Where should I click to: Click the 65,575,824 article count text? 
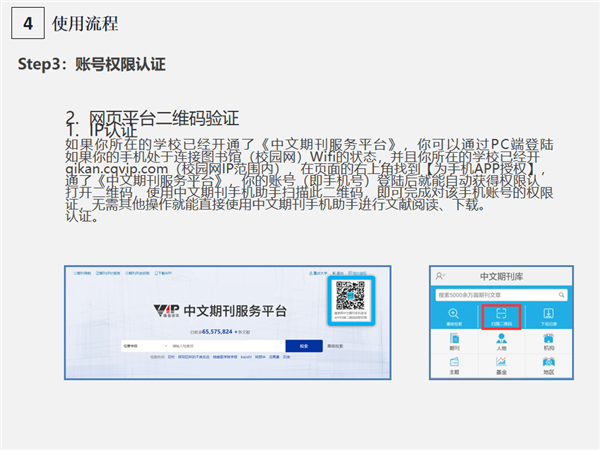(x=217, y=331)
